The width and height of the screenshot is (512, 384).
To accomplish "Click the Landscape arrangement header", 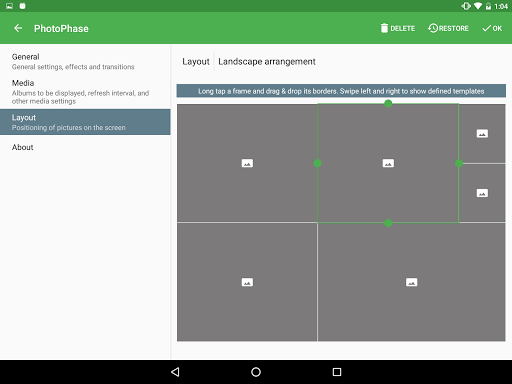I will [x=267, y=62].
